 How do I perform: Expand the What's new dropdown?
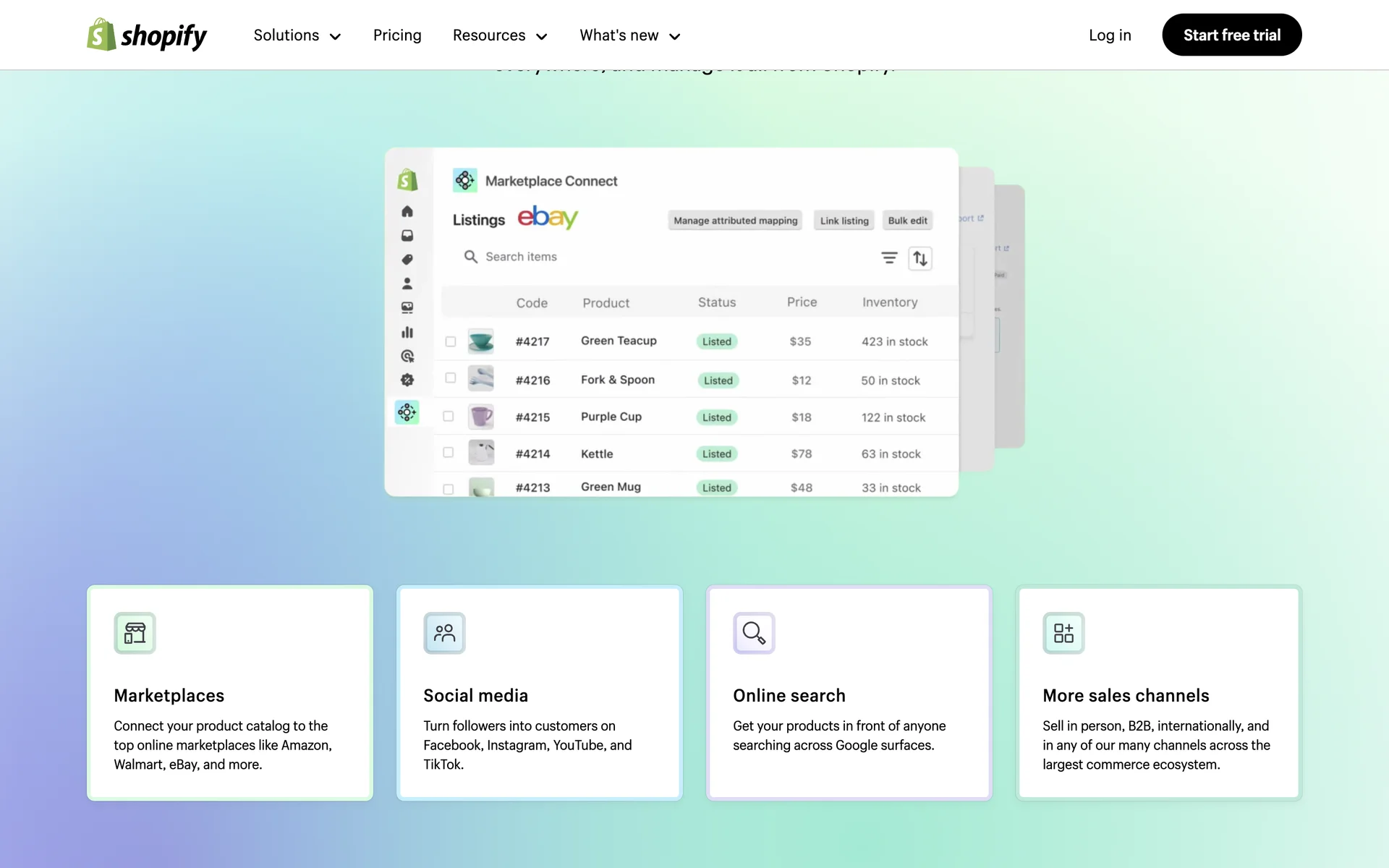tap(629, 35)
